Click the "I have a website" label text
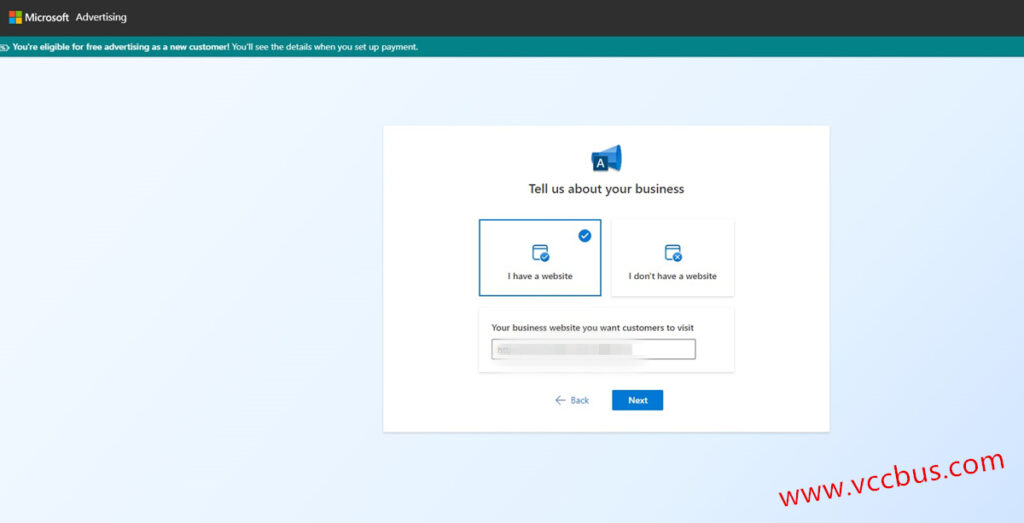Viewport: 1024px width, 523px height. (540, 276)
